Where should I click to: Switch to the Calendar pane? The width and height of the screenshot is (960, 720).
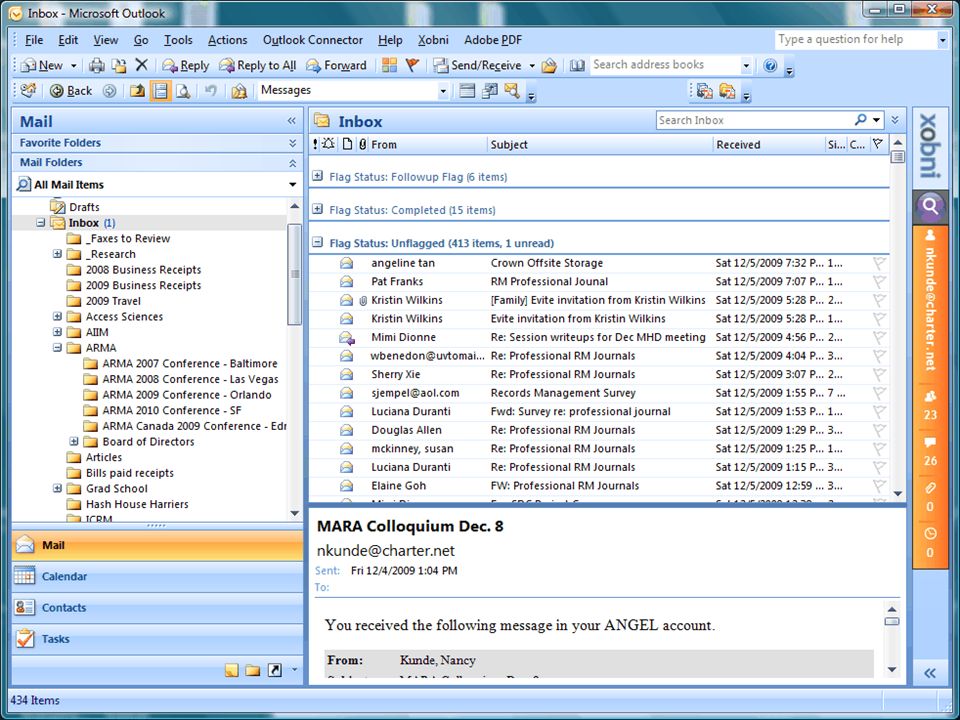pyautogui.click(x=157, y=576)
